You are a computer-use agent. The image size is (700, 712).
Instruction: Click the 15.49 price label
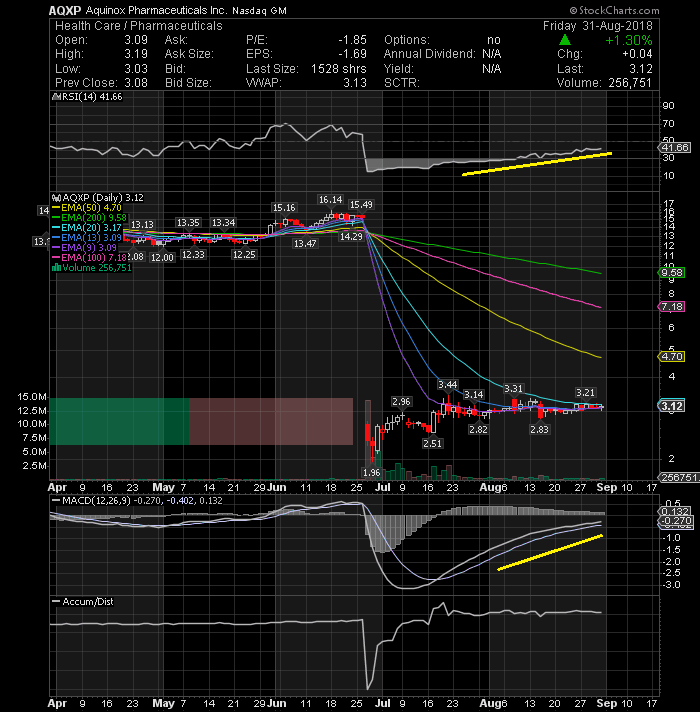coord(361,205)
